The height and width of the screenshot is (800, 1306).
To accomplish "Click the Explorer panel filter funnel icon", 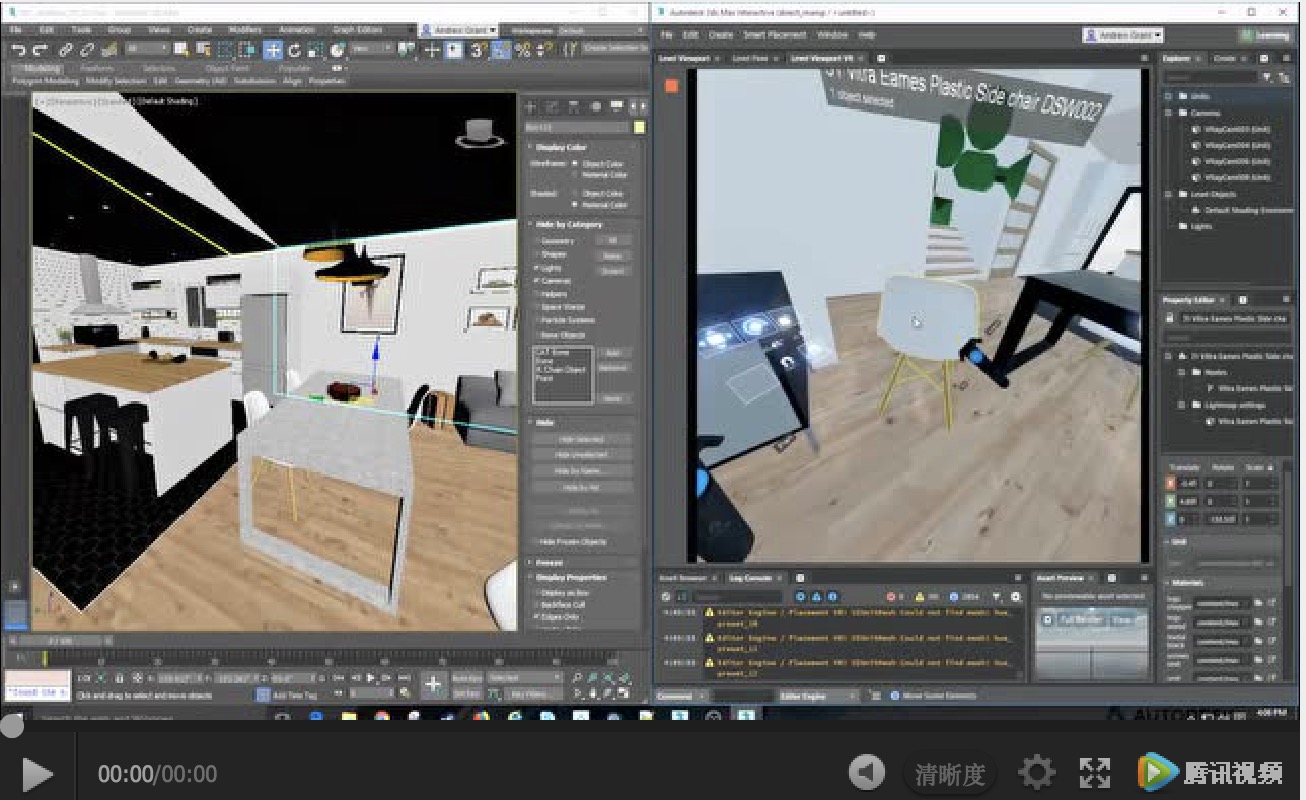I will pos(1267,77).
